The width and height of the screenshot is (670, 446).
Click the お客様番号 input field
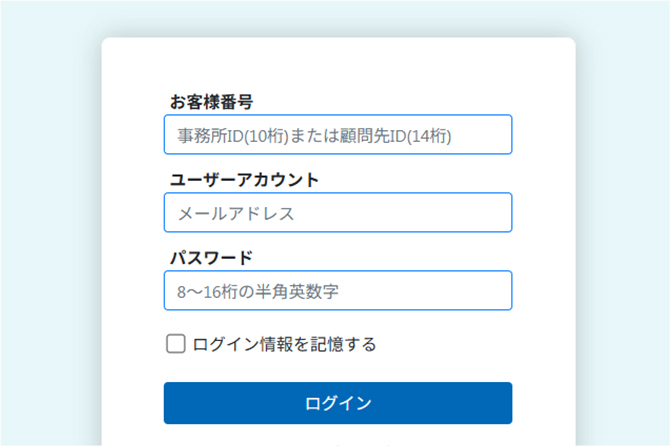pos(337,135)
